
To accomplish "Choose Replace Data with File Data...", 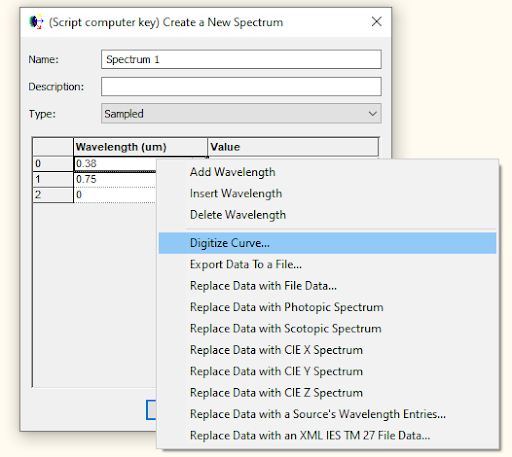I will click(327, 286).
